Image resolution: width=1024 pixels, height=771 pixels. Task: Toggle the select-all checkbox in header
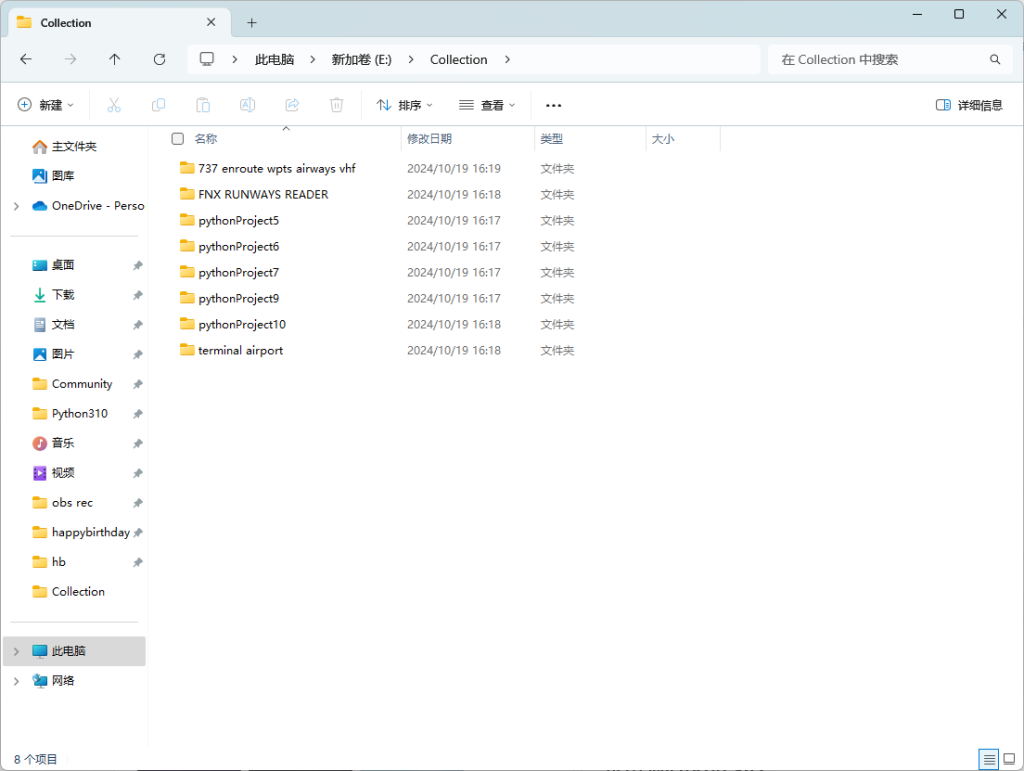point(178,139)
